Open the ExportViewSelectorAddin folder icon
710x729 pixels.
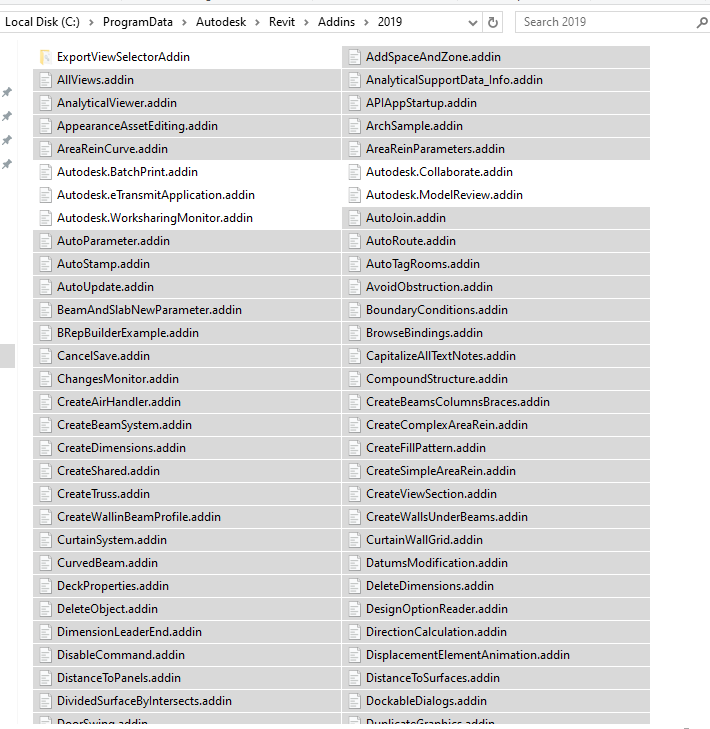(45, 57)
